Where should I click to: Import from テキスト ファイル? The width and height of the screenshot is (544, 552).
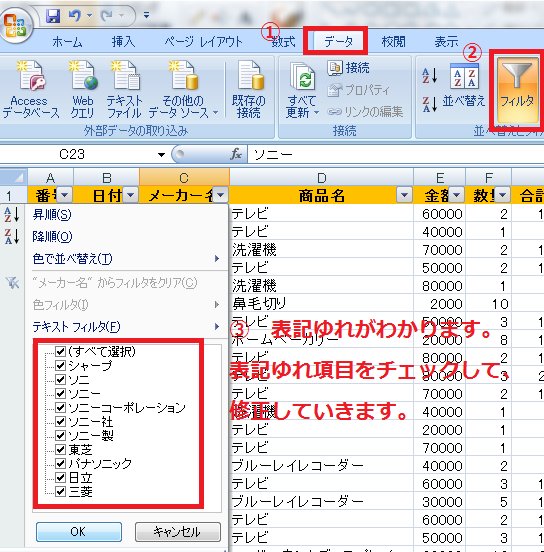(x=125, y=90)
